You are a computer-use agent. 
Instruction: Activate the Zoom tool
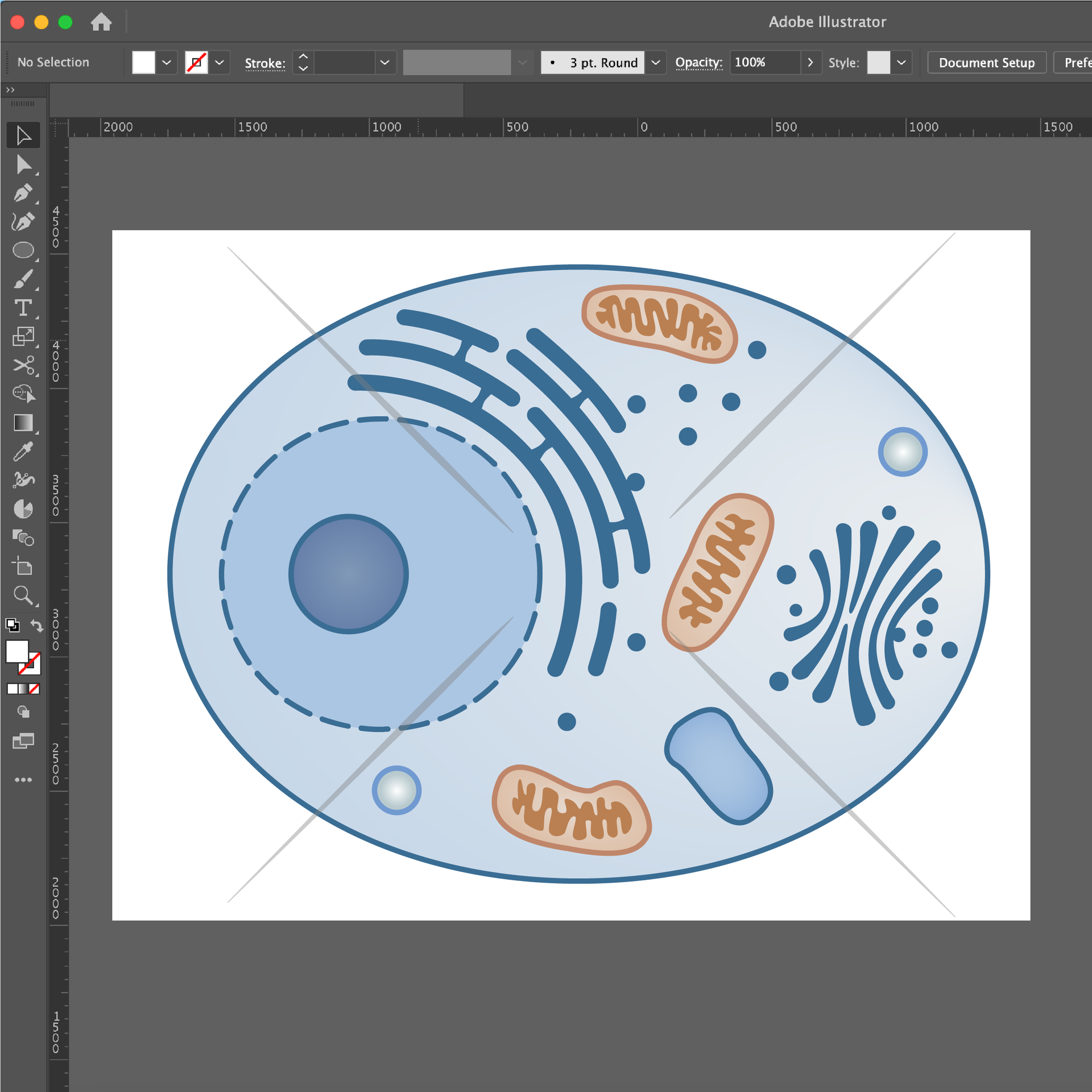click(x=23, y=595)
